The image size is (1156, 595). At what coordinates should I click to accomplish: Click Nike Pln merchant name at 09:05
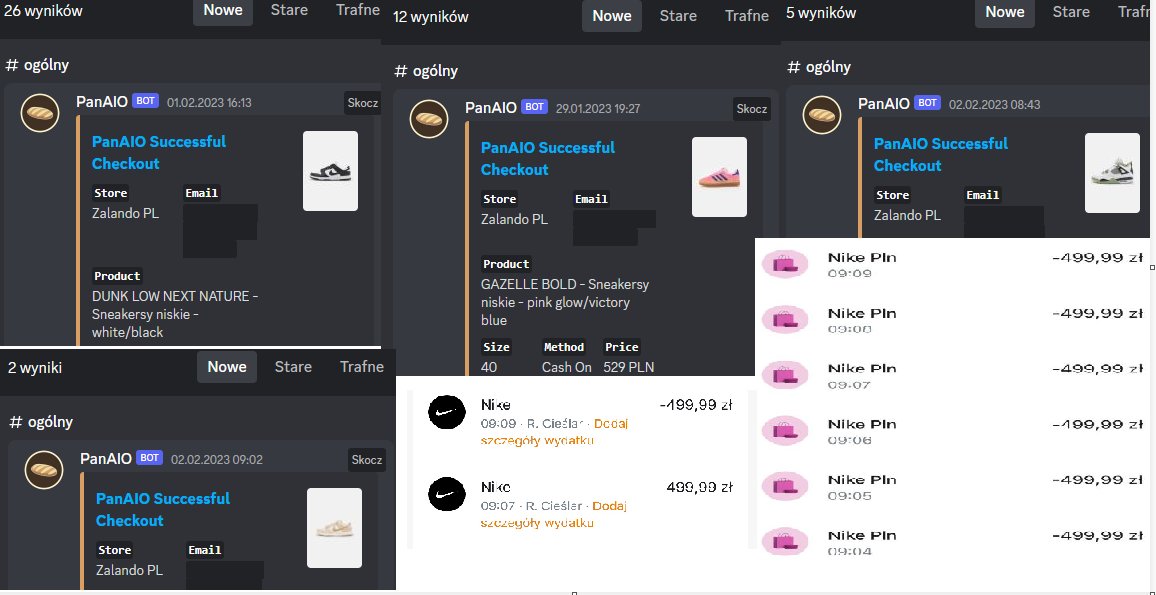point(862,479)
